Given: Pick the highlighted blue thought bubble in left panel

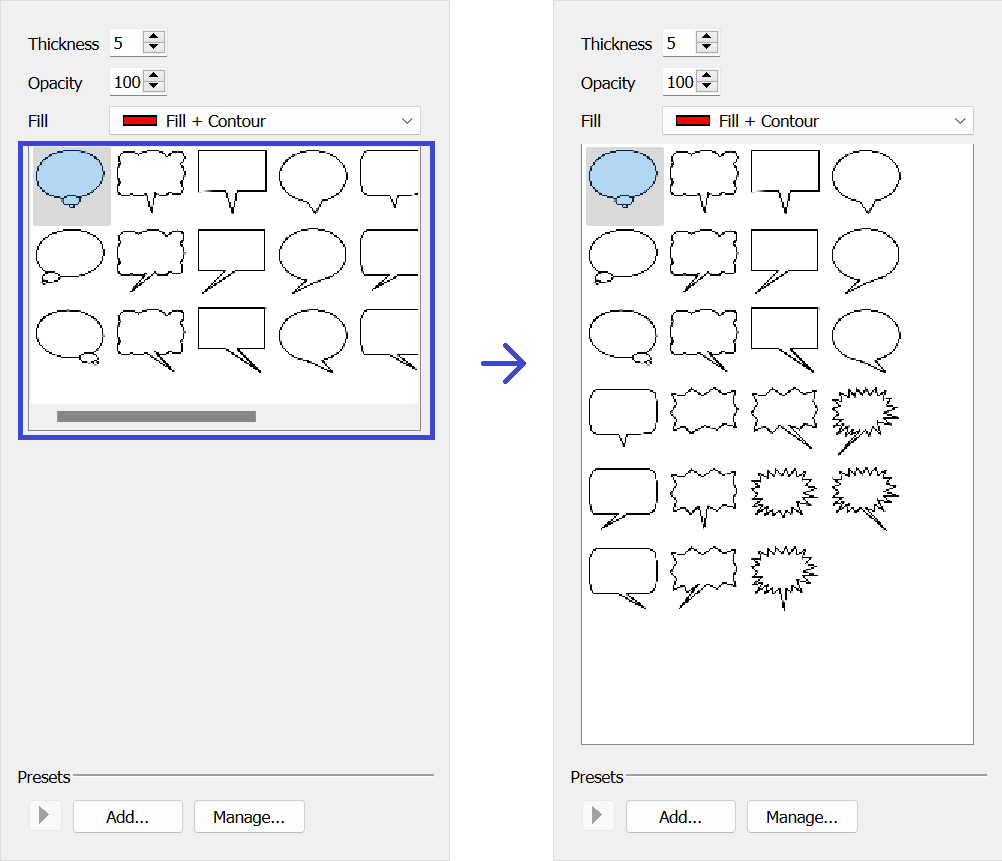Looking at the screenshot, I should (x=71, y=179).
